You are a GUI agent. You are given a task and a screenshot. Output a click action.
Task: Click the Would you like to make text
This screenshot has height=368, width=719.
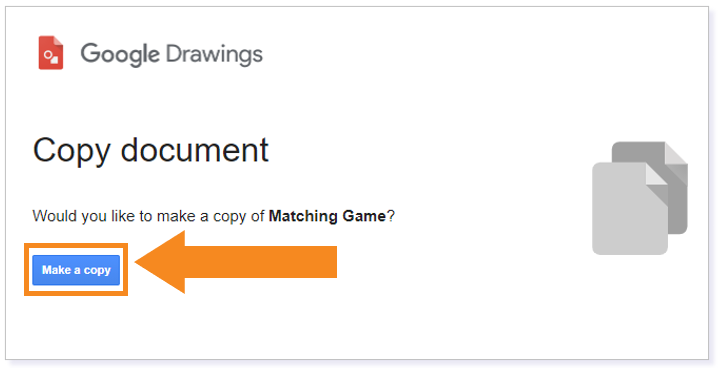tap(115, 215)
